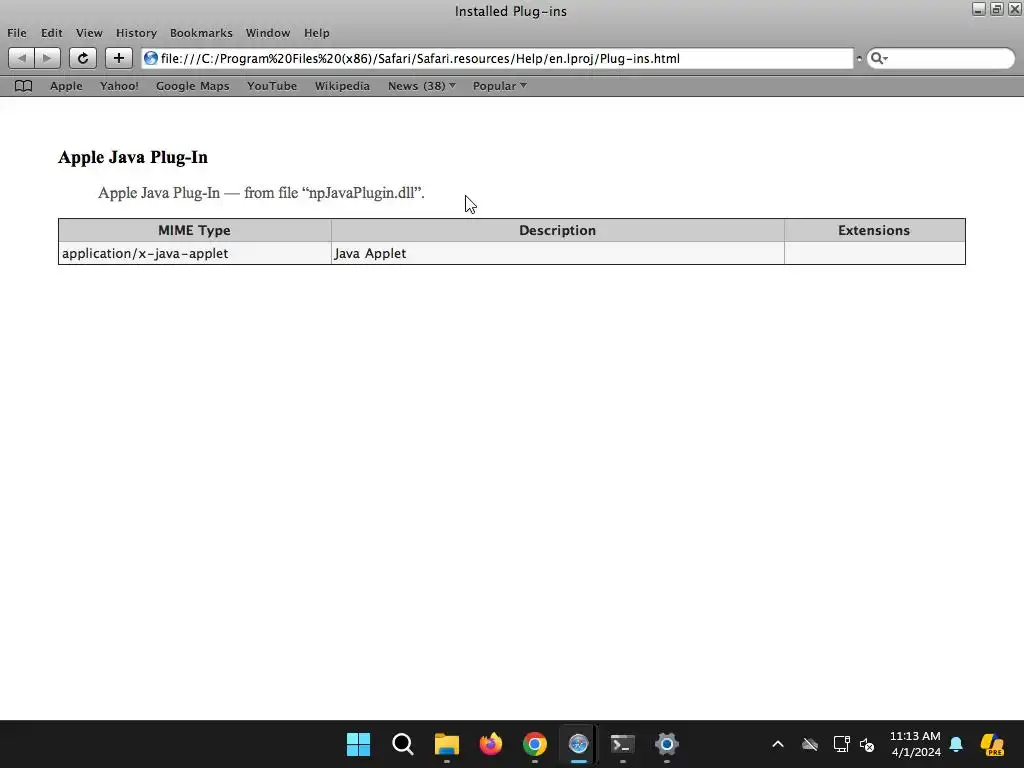Reload the current page
The image size is (1024, 768).
pyautogui.click(x=83, y=58)
